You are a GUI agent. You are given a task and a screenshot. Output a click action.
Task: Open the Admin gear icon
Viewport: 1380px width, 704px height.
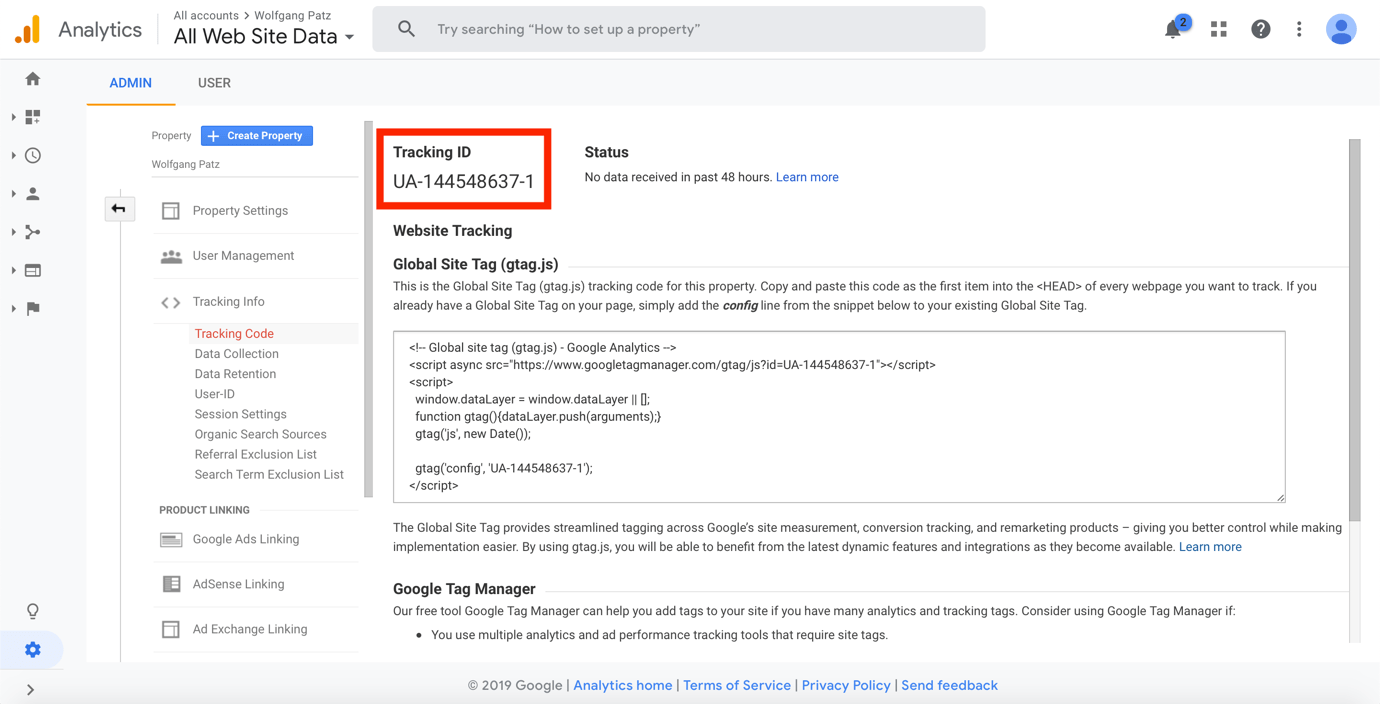[x=33, y=650]
